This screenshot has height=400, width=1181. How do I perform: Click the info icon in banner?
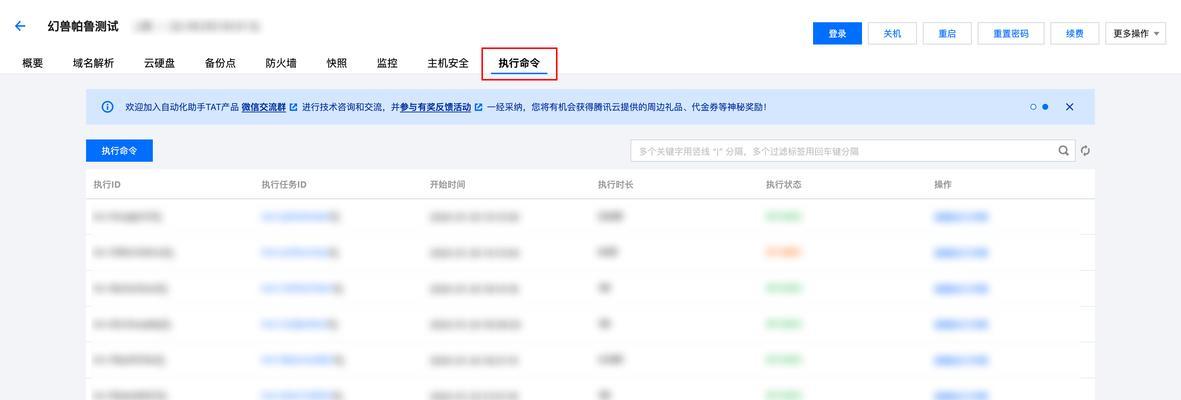pyautogui.click(x=108, y=107)
